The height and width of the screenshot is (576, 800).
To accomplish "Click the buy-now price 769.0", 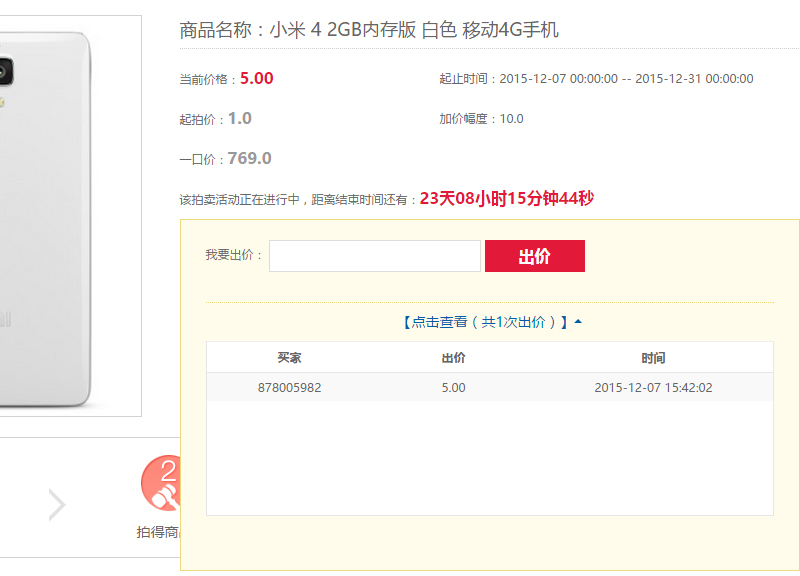I will point(249,158).
